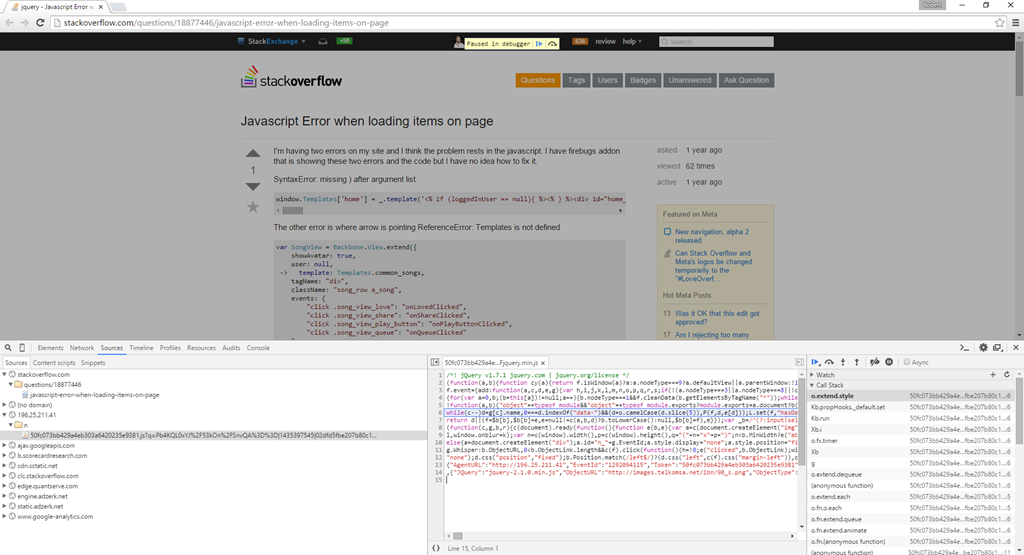Toggle the Deactivate breakpoints icon
The image size is (1024, 555).
(875, 362)
